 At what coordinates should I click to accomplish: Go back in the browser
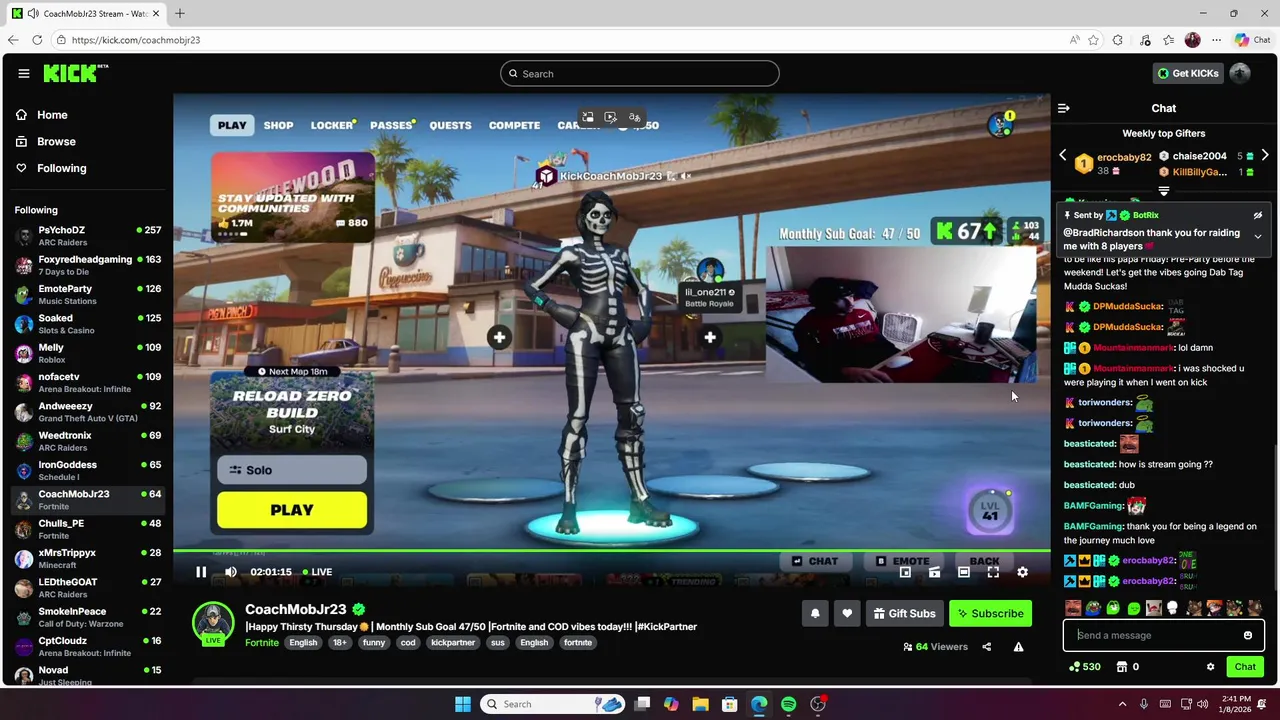pyautogui.click(x=13, y=40)
